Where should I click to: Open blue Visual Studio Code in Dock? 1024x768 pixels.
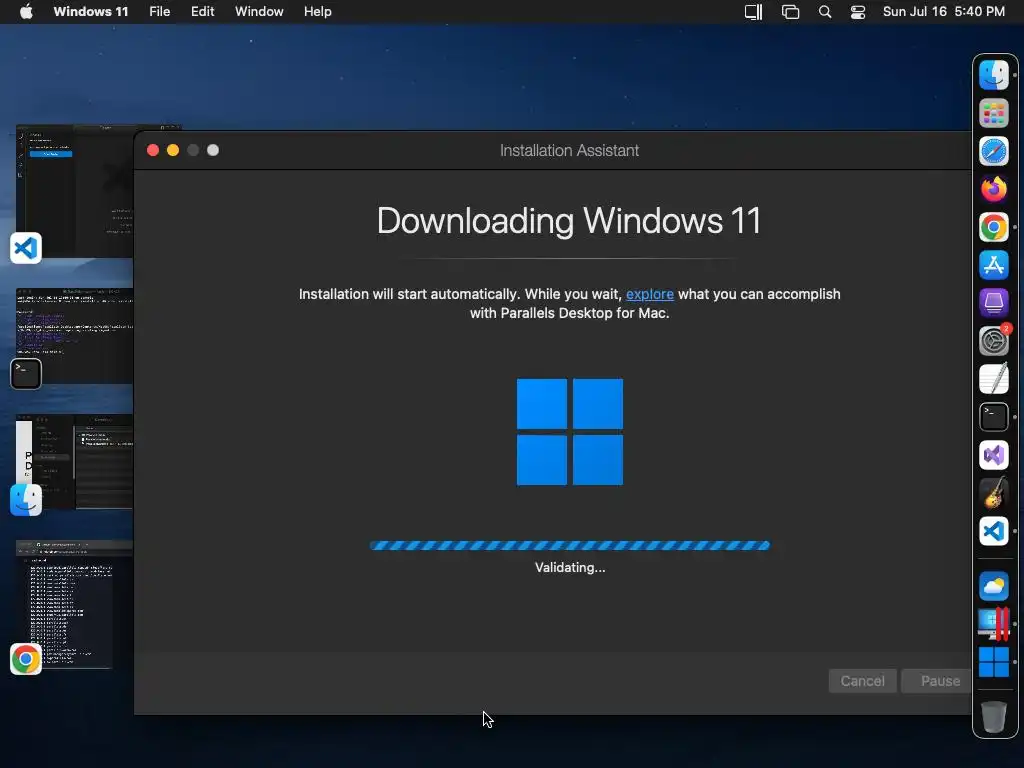pos(993,530)
